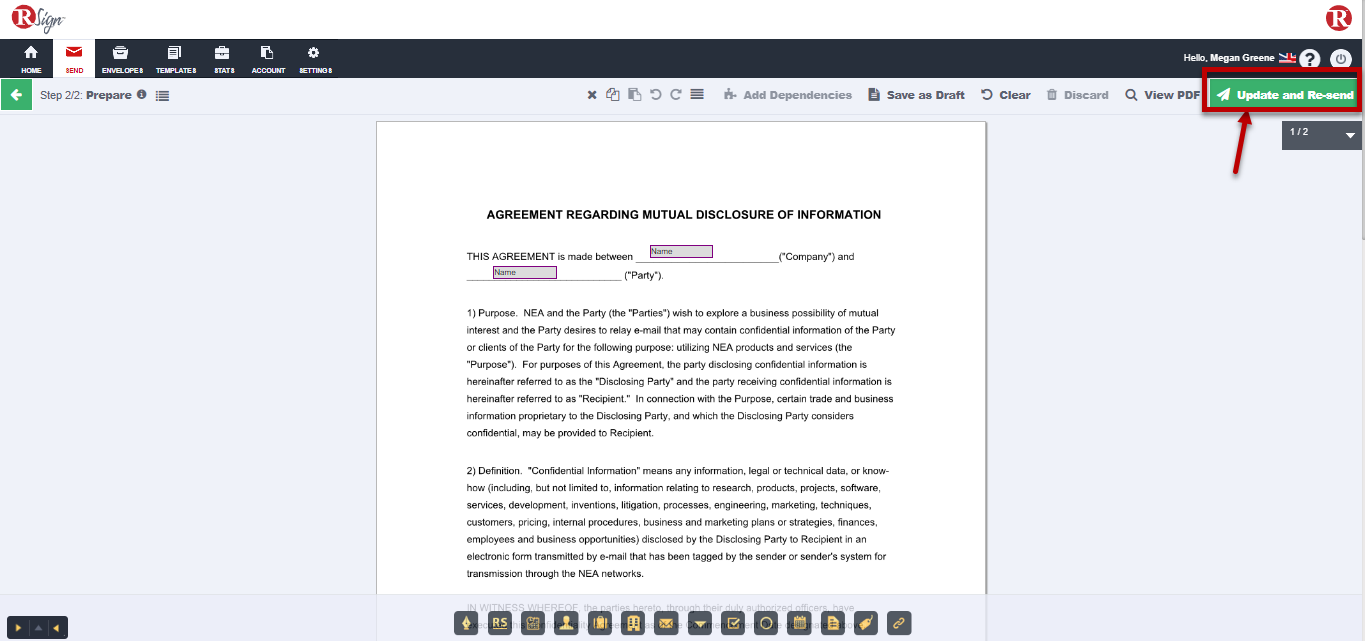Open the list icon beside Step 2/2

(x=163, y=96)
